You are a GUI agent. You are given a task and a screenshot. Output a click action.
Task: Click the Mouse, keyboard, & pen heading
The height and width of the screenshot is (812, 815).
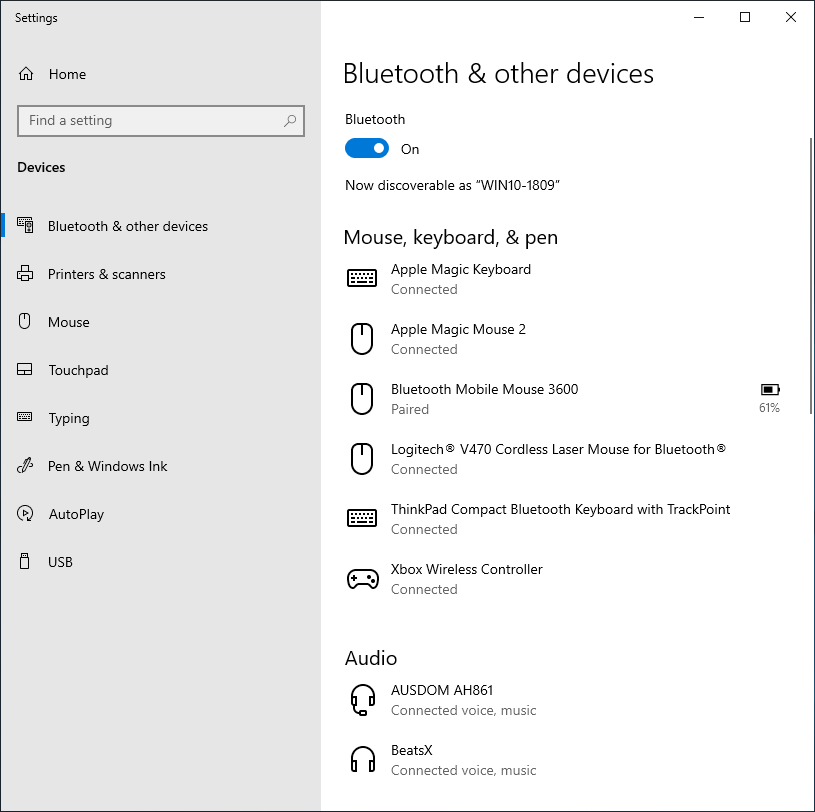pyautogui.click(x=451, y=238)
